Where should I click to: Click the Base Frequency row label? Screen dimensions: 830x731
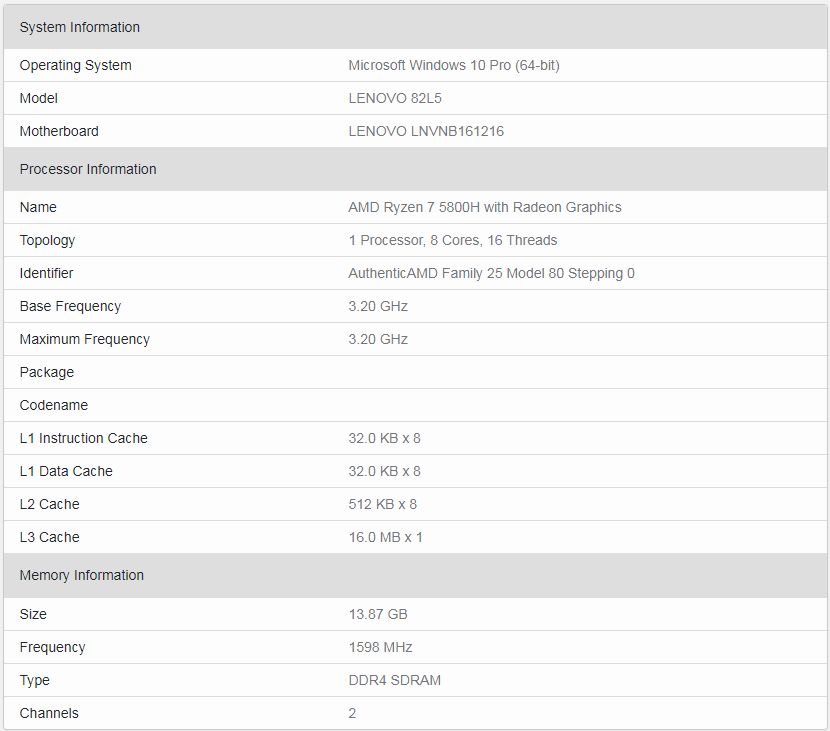(70, 306)
